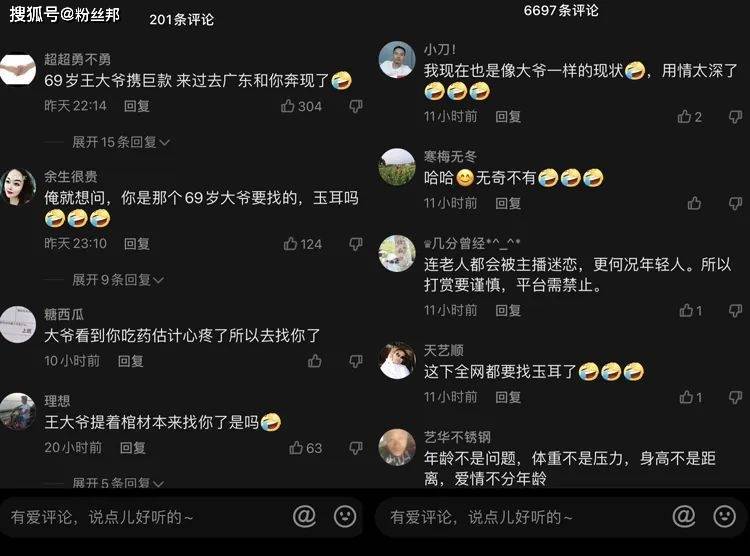Toggle like with 124 on 余生很贵's comment
Viewport: 750px width, 556px height.
coord(290,244)
